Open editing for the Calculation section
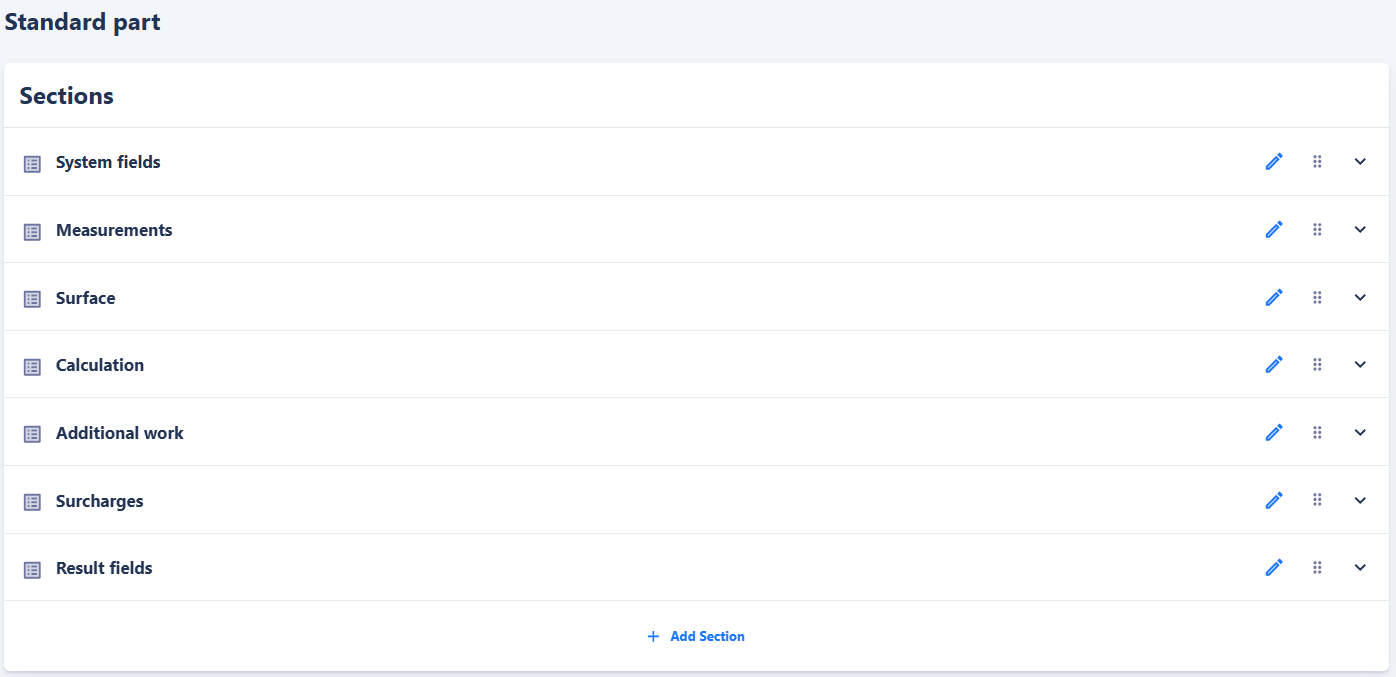This screenshot has width=1396, height=677. tap(1274, 365)
